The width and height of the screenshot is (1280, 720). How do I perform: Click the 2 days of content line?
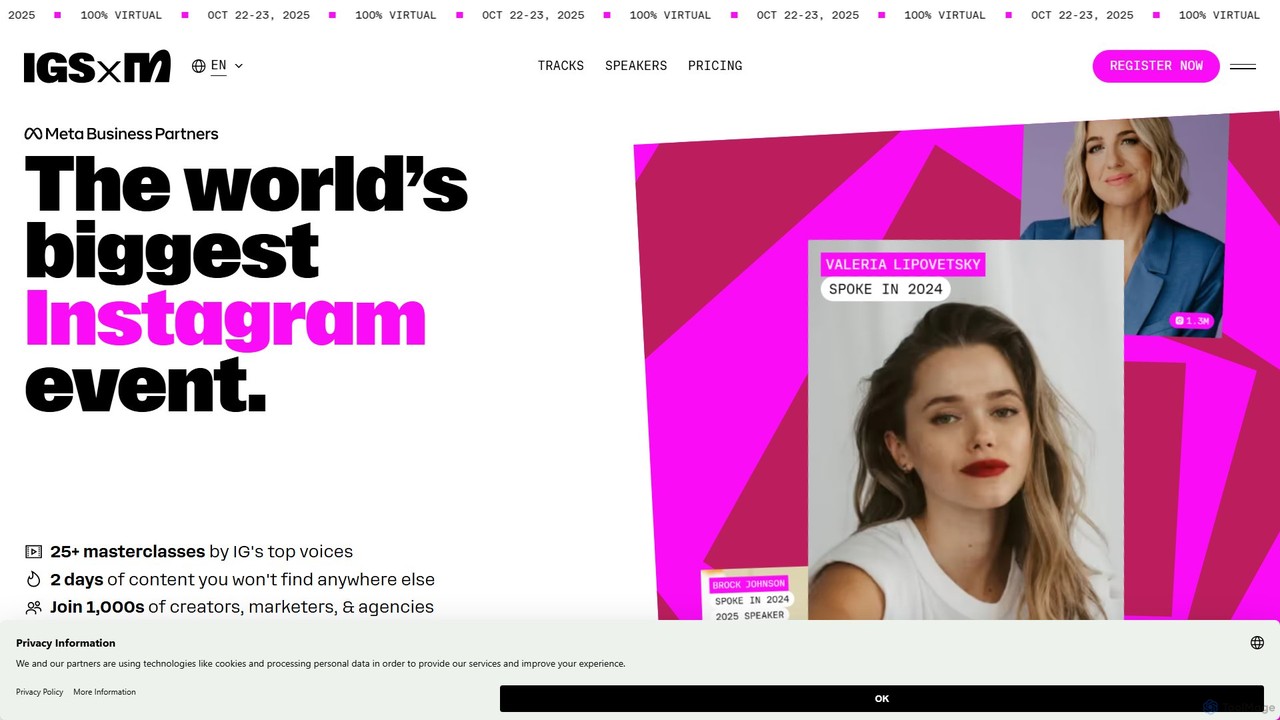(242, 579)
